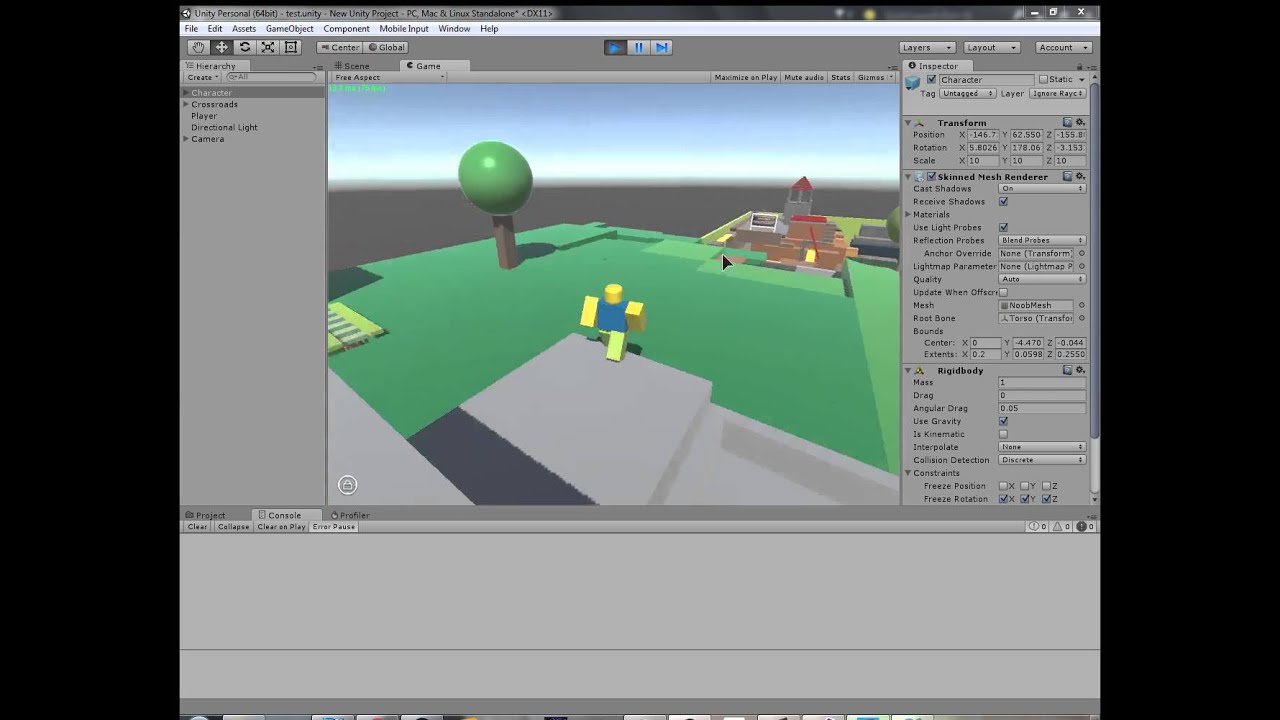Select the Hand tool in the toolbar
The image size is (1280, 720).
198,47
